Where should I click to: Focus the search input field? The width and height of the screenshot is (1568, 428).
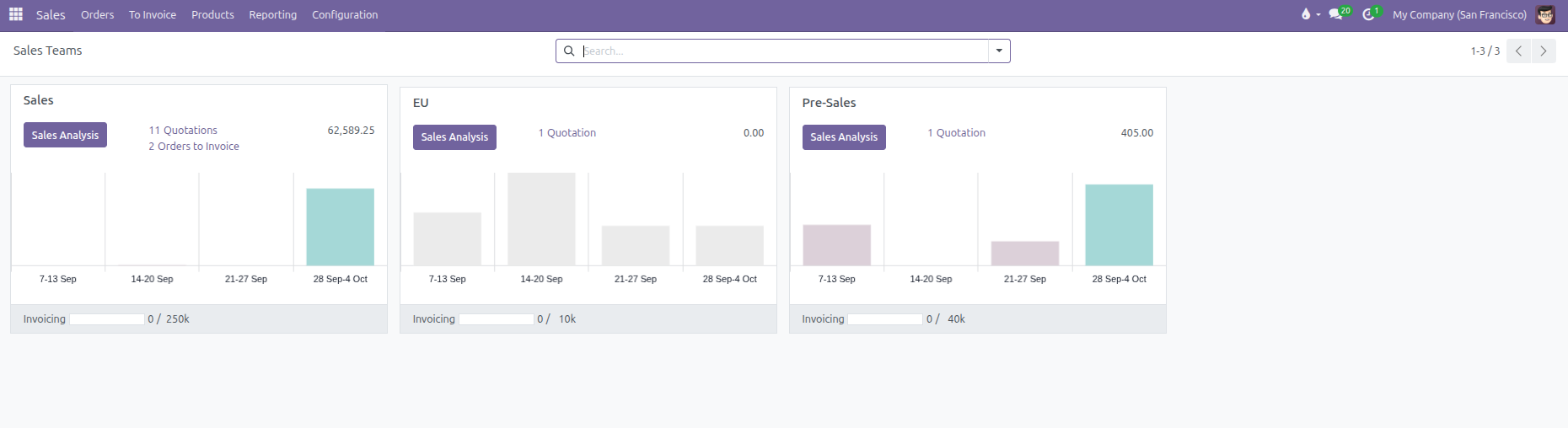click(784, 51)
